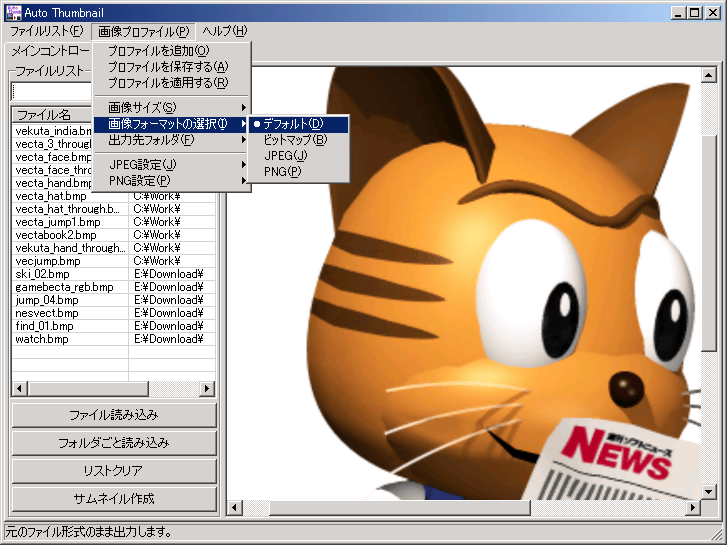Screen dimensions: 727x545
Task: Click the ファイル読み込み button
Action: (x=114, y=415)
